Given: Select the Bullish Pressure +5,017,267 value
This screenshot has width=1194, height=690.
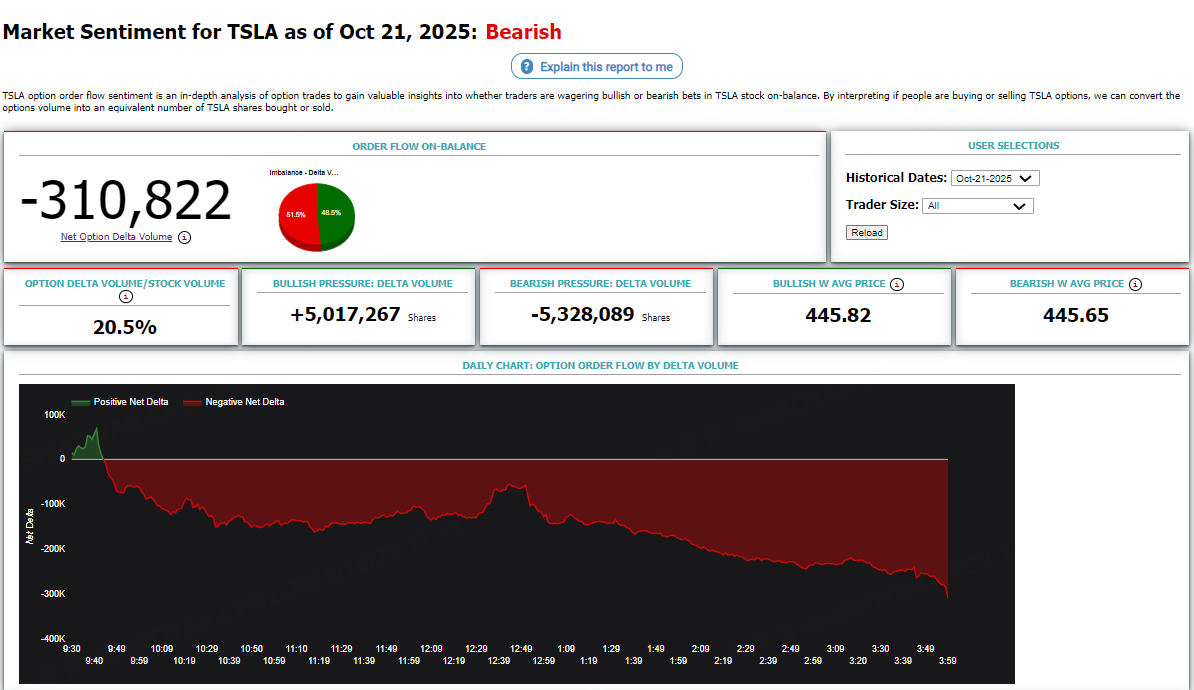Looking at the screenshot, I should (345, 315).
